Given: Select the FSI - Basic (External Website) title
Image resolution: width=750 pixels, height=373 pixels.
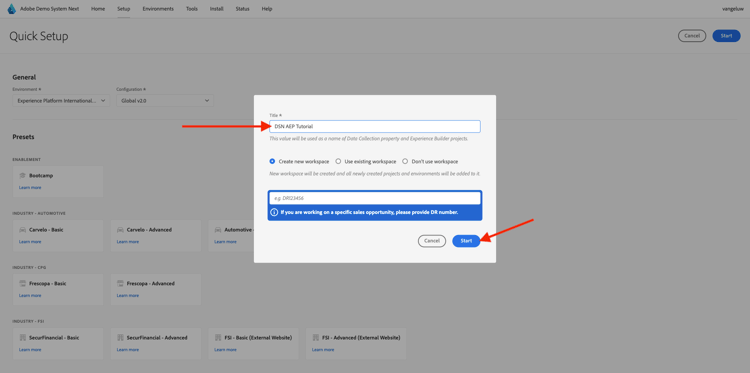Looking at the screenshot, I should coord(258,338).
